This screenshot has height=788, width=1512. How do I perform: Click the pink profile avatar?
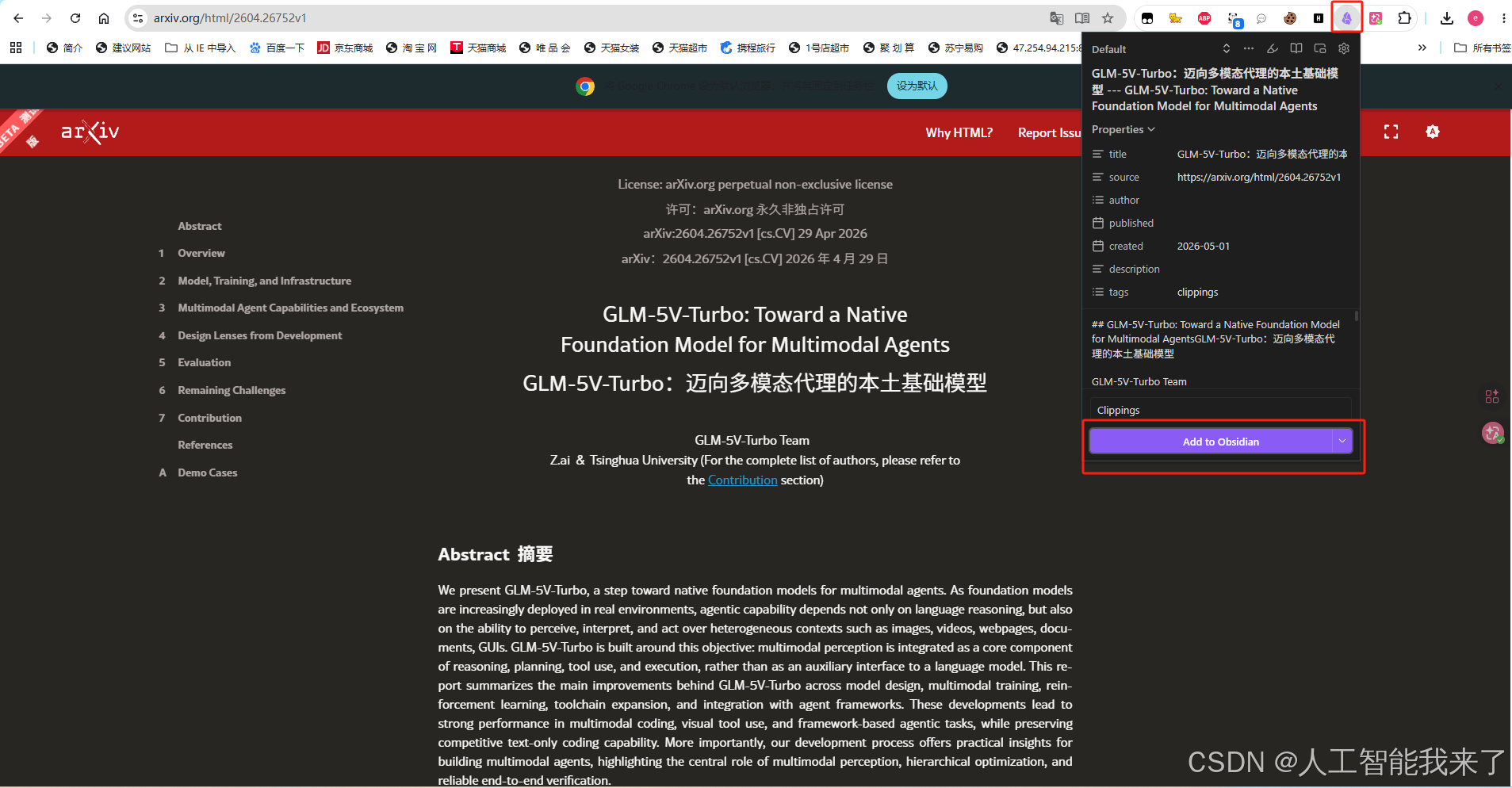pos(1476,18)
